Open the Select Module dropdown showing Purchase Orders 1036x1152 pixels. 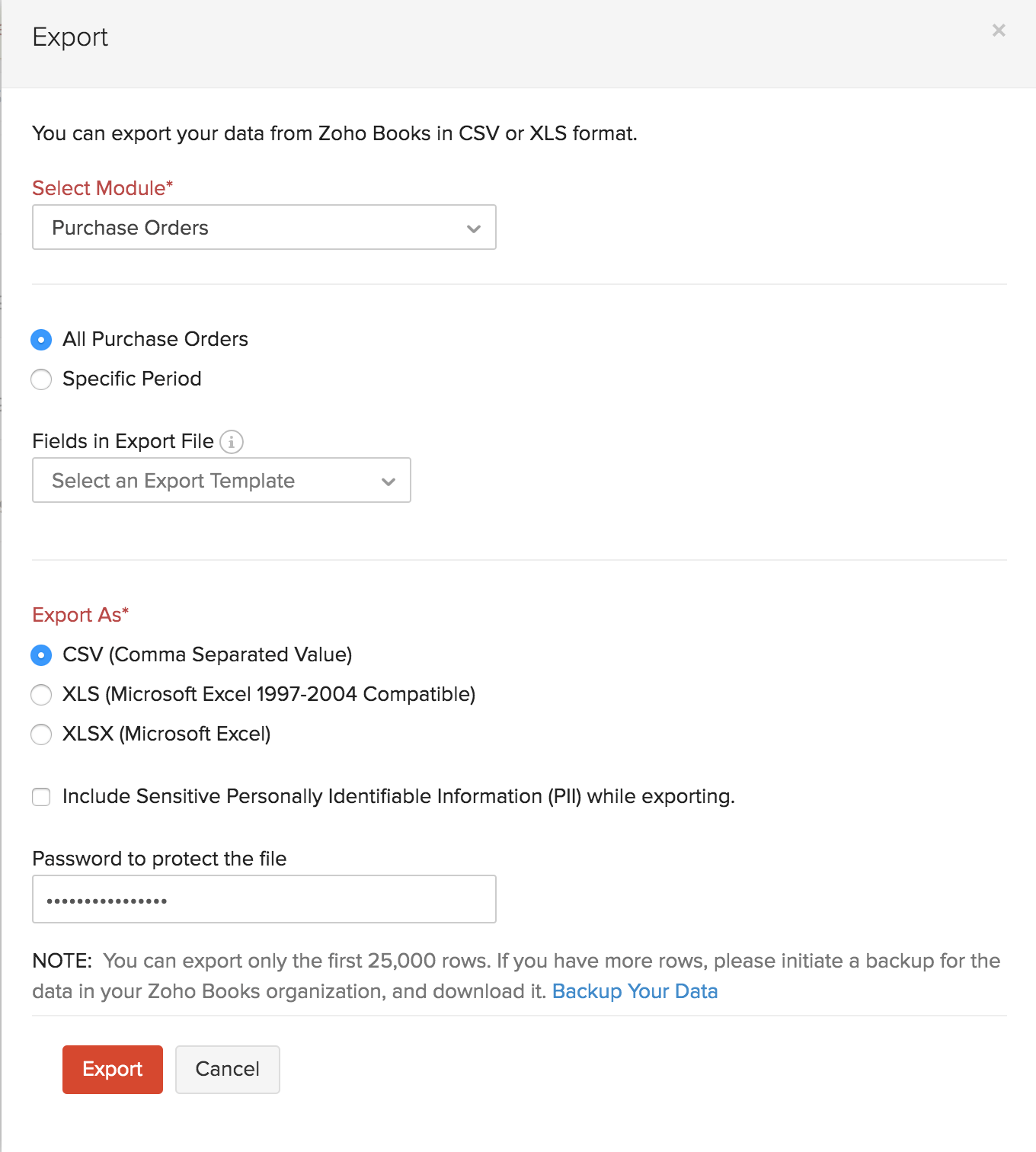pos(264,227)
